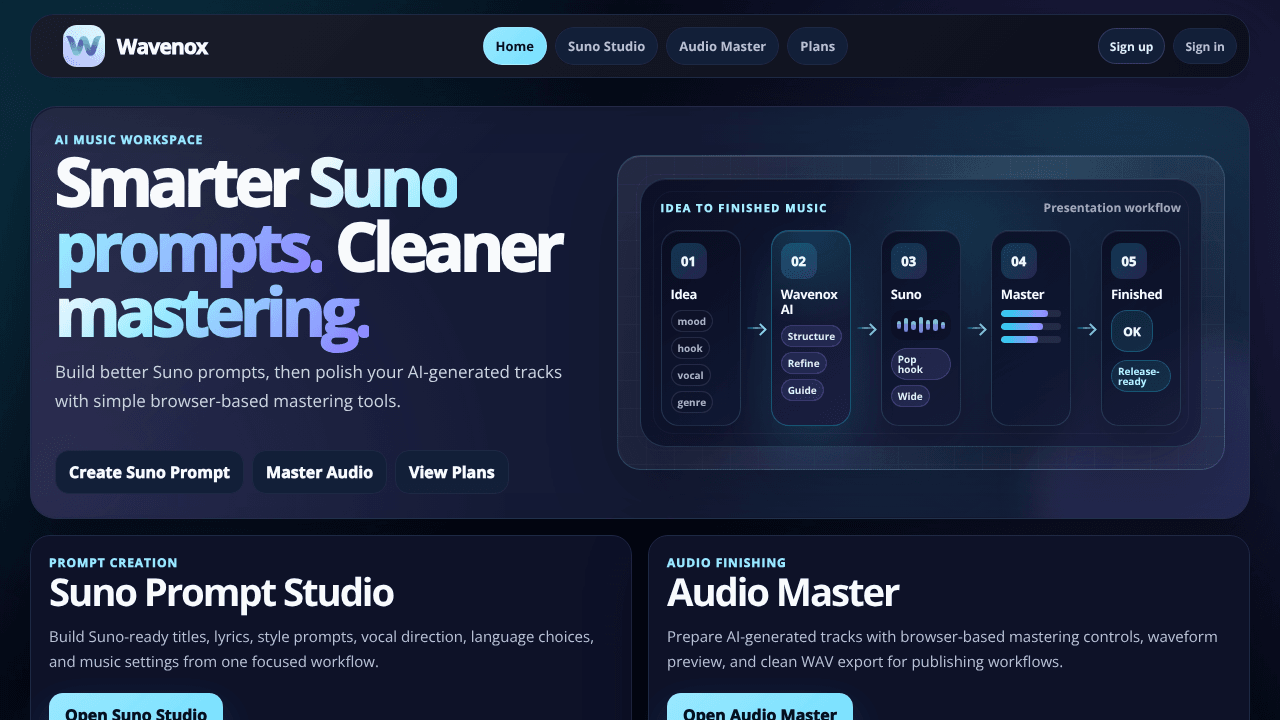Click the Open Audio Master button

pos(760,707)
